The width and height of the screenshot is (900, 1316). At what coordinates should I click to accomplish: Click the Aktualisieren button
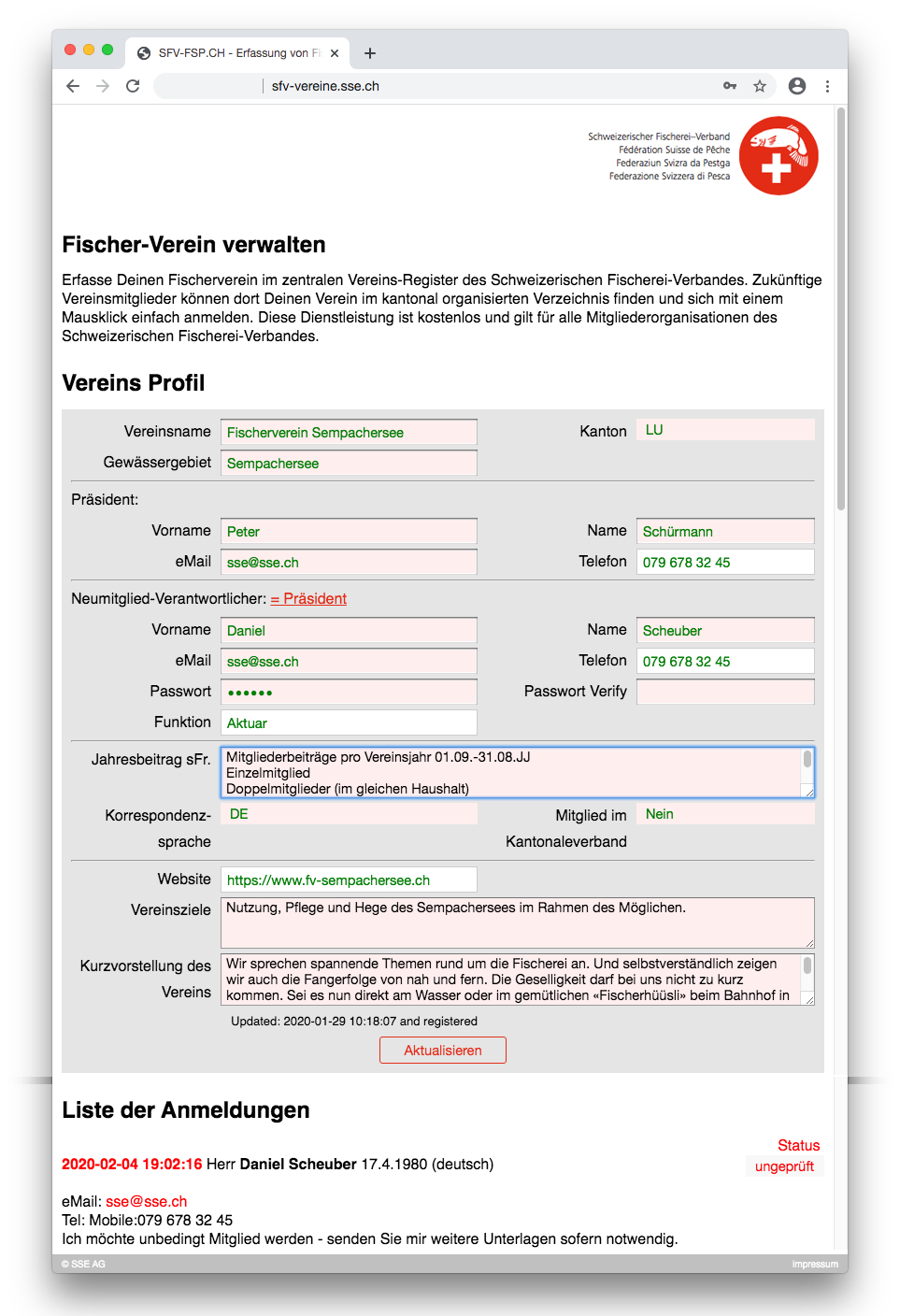(x=443, y=1051)
